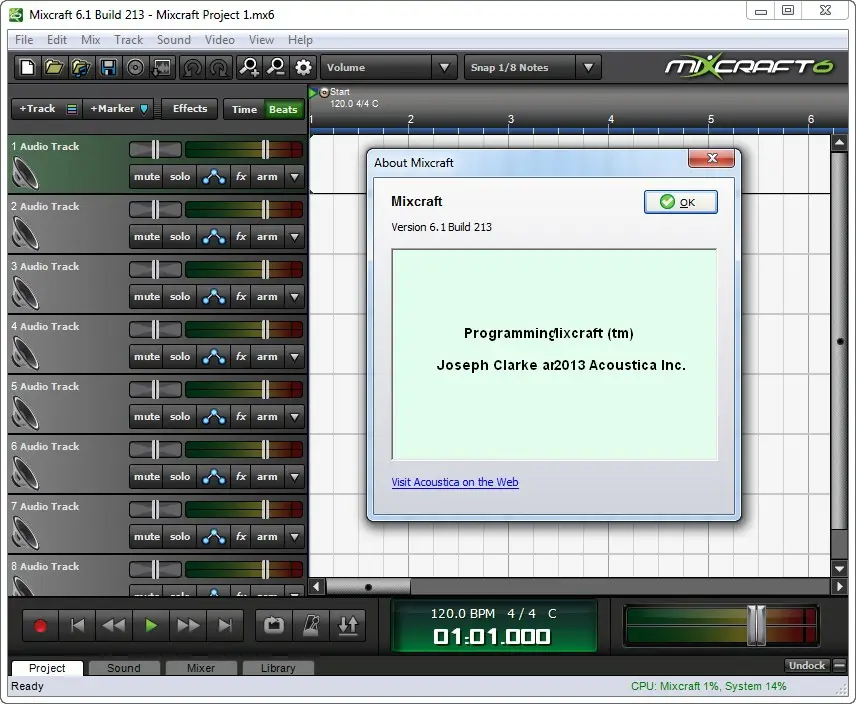Expand the arm dropdown arrow on 6 Audio Track

point(294,477)
